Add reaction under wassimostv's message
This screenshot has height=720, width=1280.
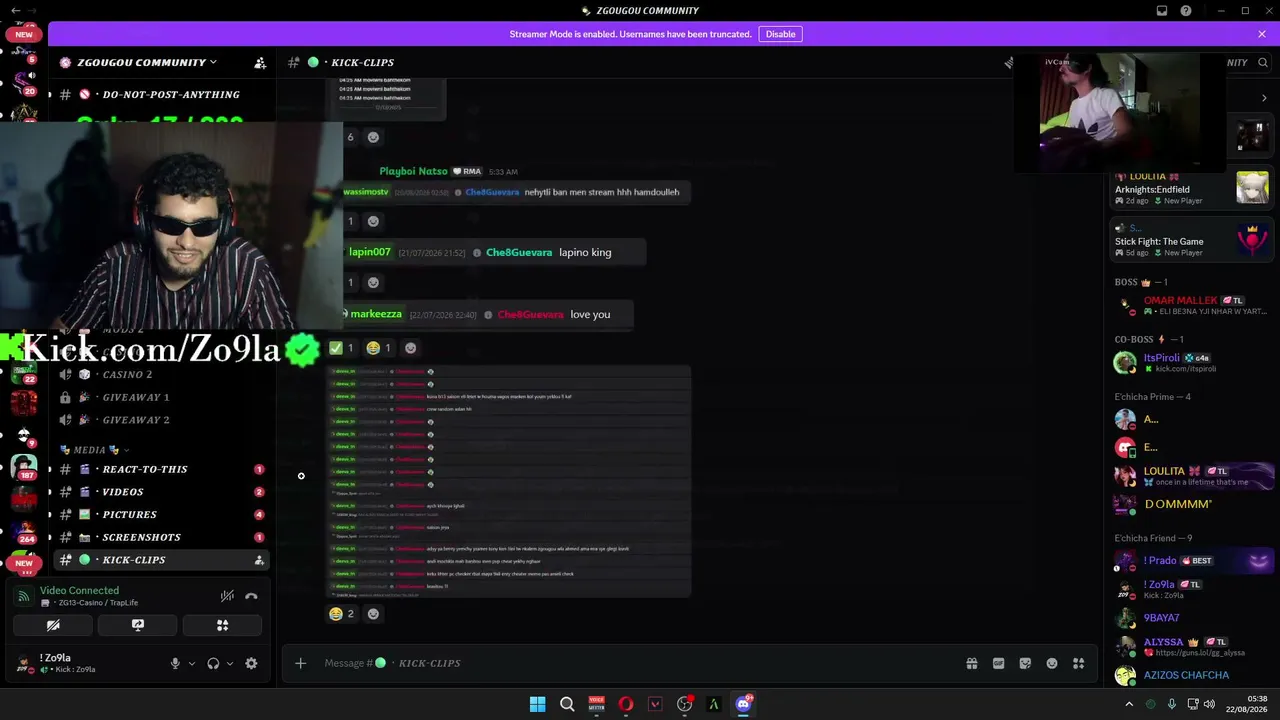click(373, 221)
